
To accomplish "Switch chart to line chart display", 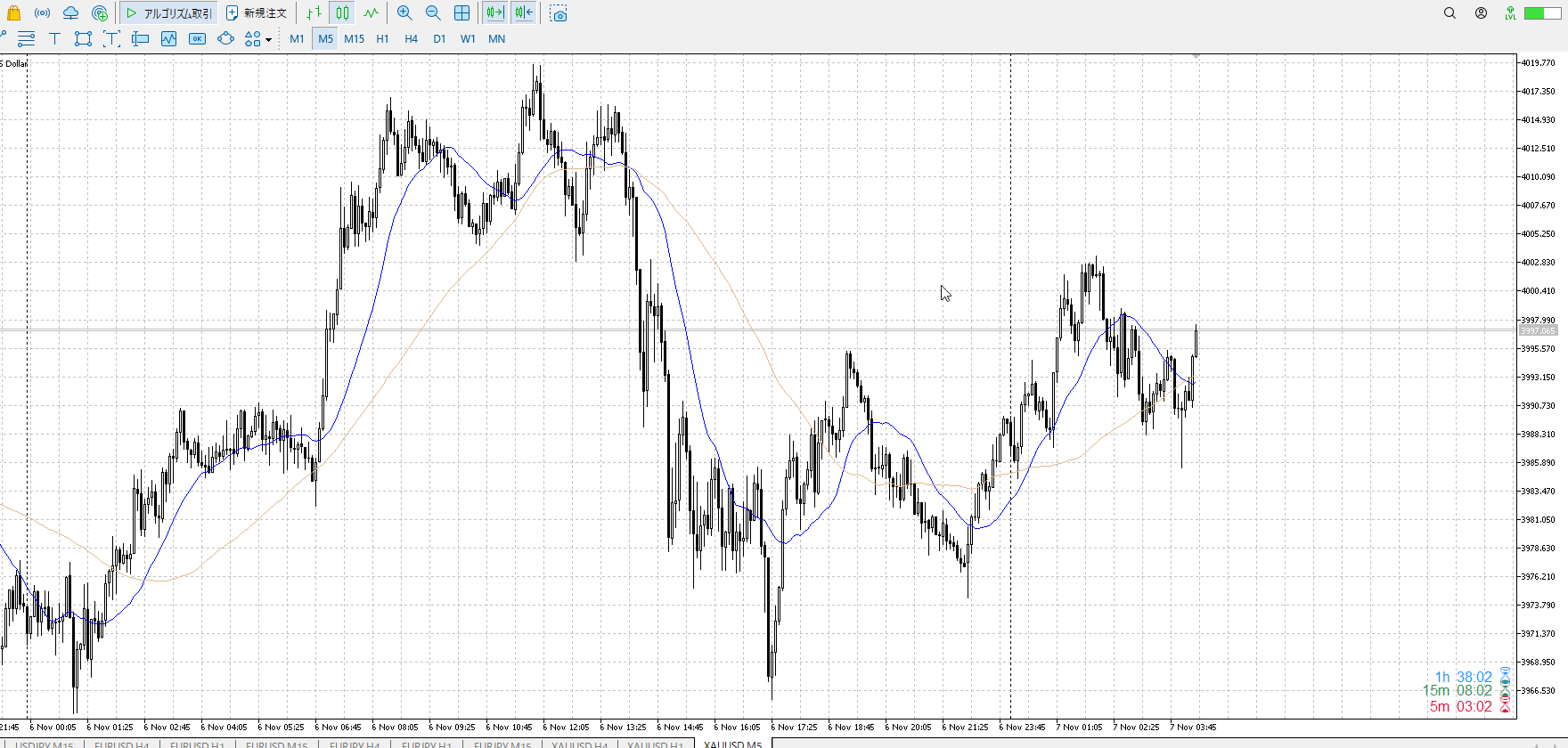I will [x=371, y=13].
